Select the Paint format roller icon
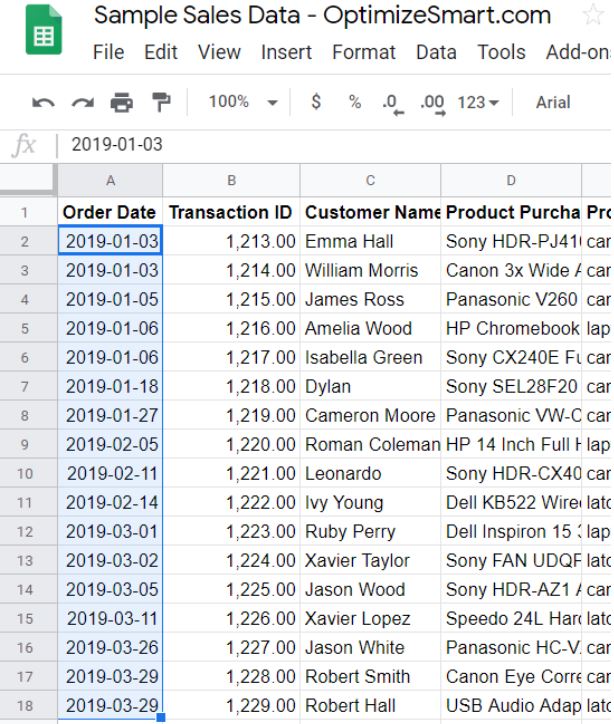The width and height of the screenshot is (614, 724). point(161,102)
